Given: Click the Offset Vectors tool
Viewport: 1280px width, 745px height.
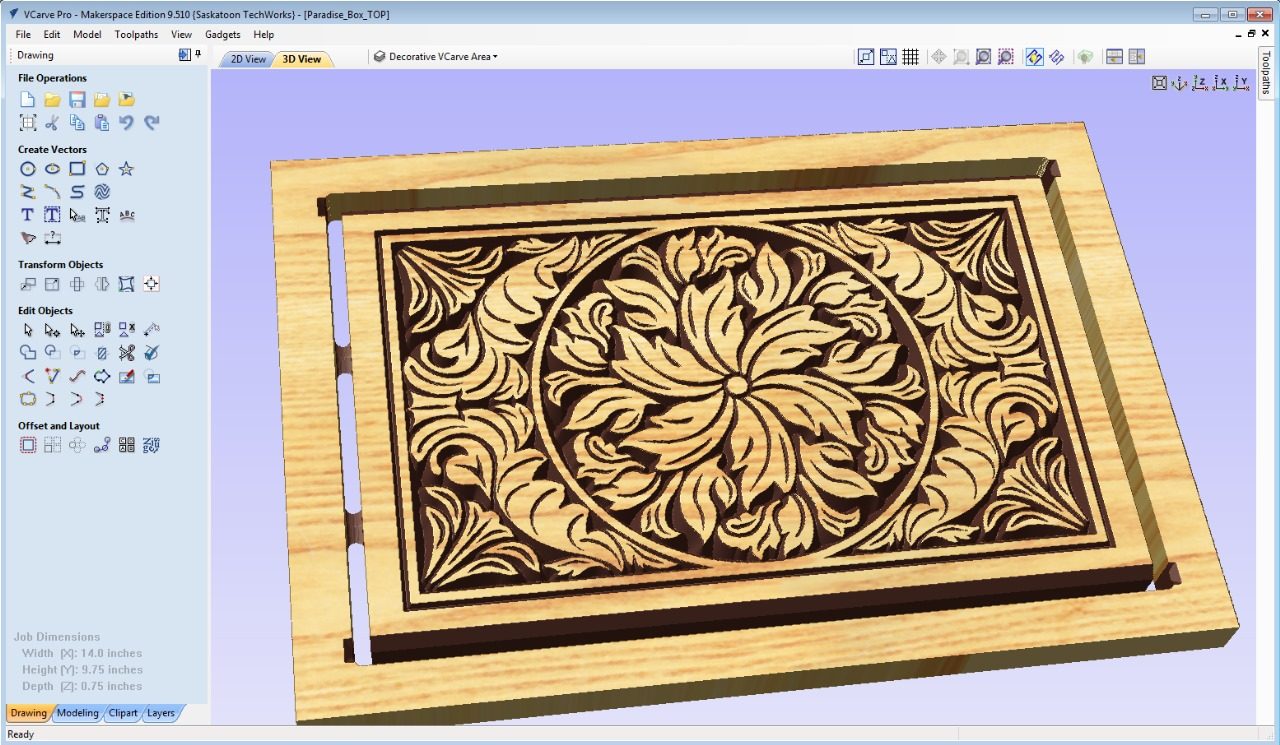Looking at the screenshot, I should point(28,445).
